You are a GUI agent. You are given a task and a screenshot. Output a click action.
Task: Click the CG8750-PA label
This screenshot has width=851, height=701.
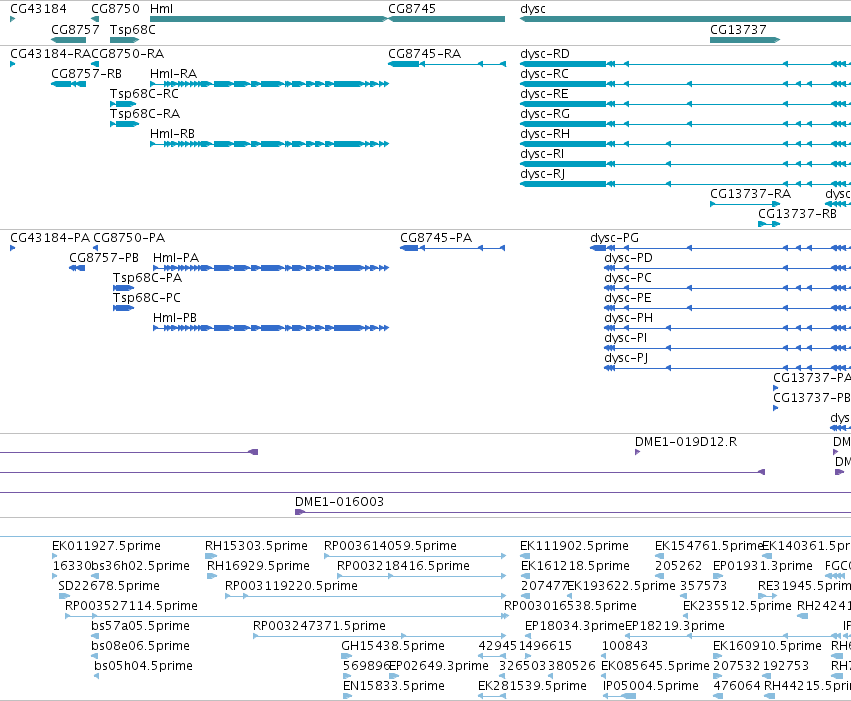click(x=129, y=238)
